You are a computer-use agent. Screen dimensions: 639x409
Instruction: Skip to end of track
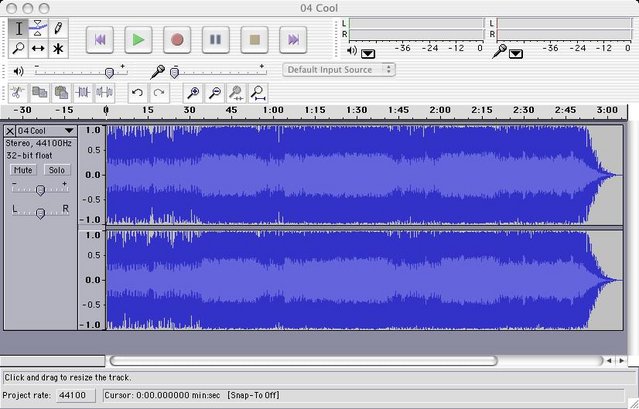293,40
